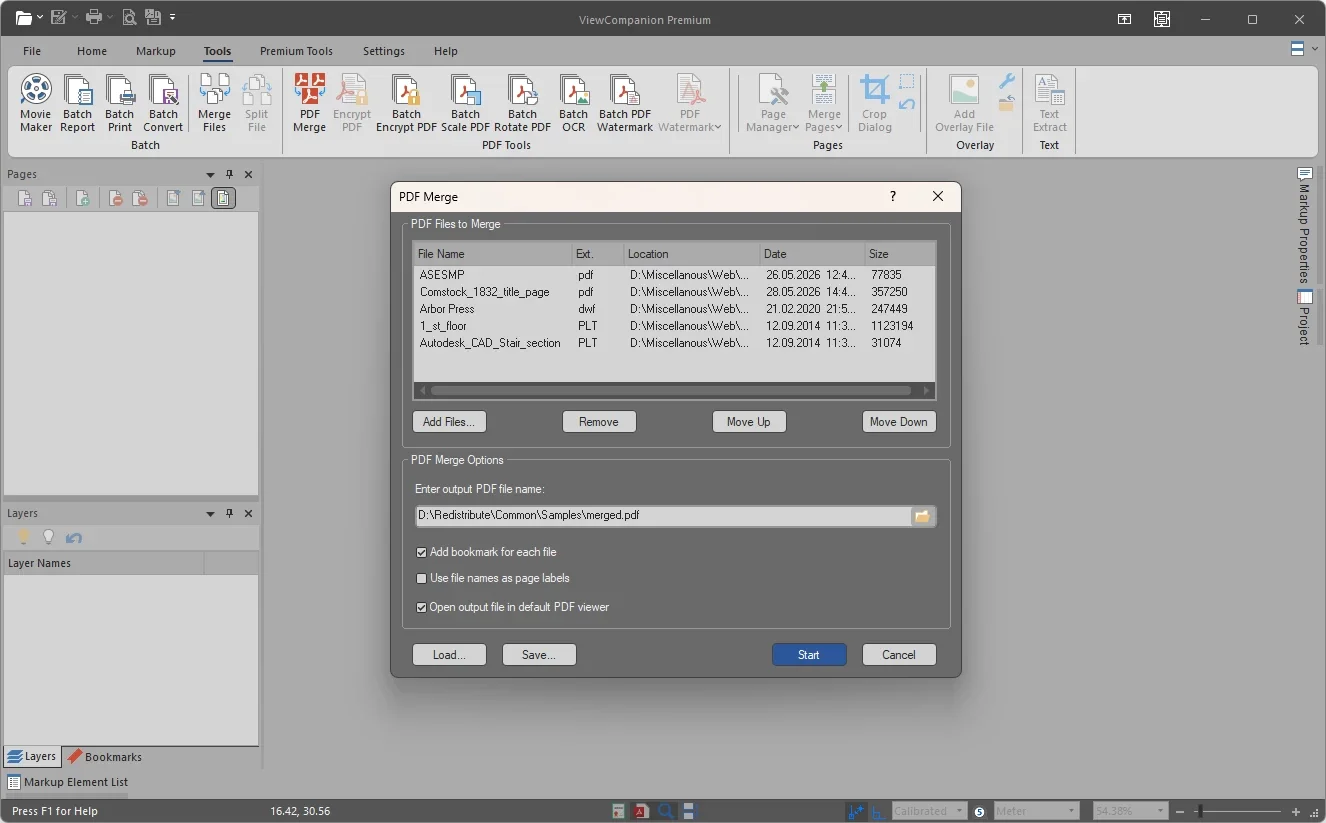Open the zoom percentage dropdown

1130,811
